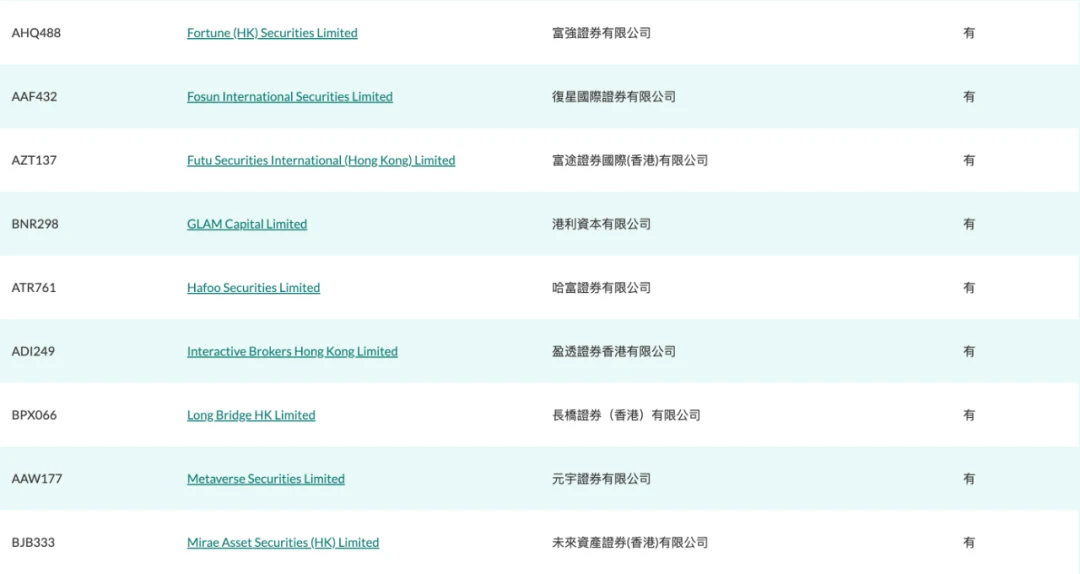Click the reference code AHQ488
The height and width of the screenshot is (574, 1080).
coord(36,33)
